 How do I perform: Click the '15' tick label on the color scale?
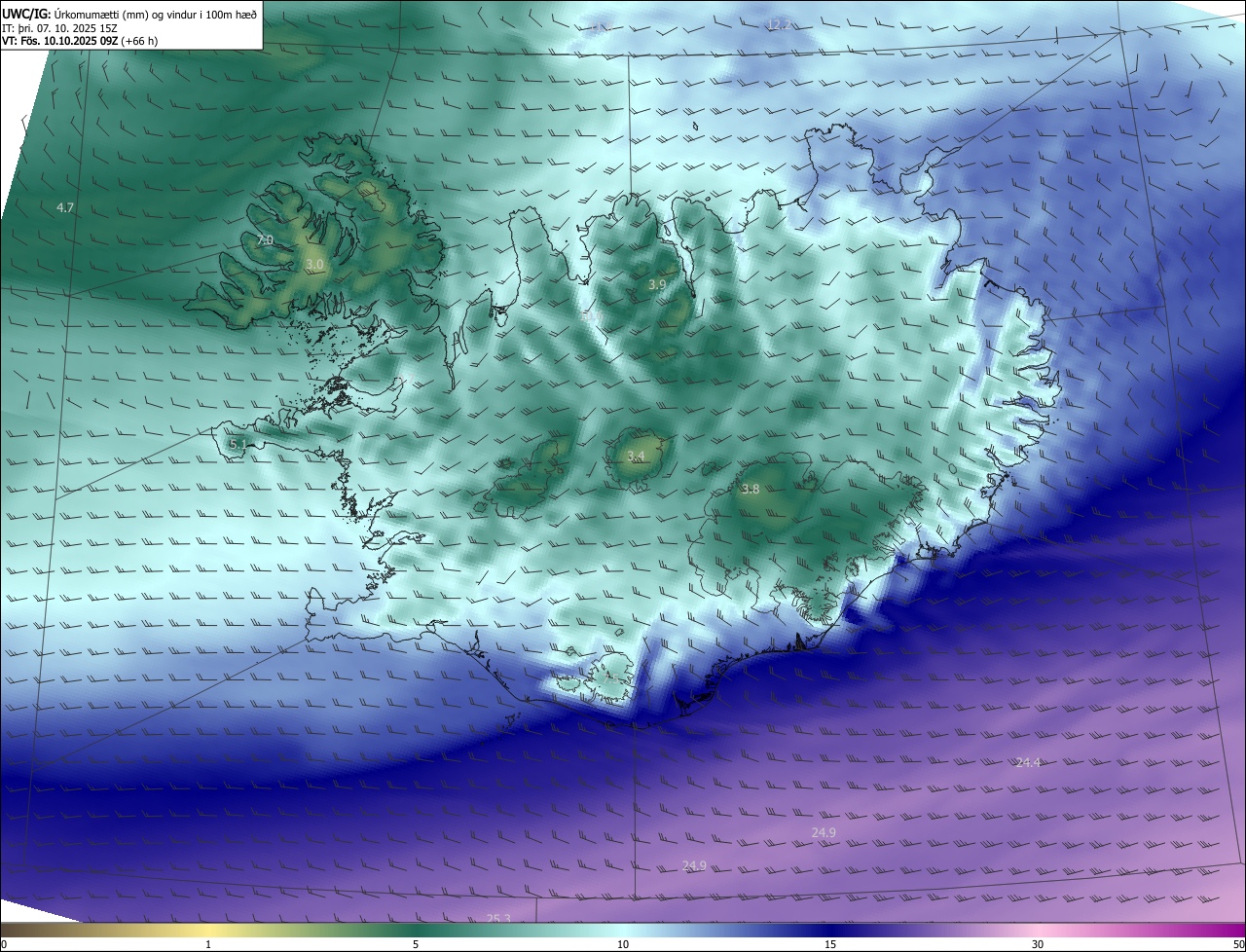(x=830, y=944)
